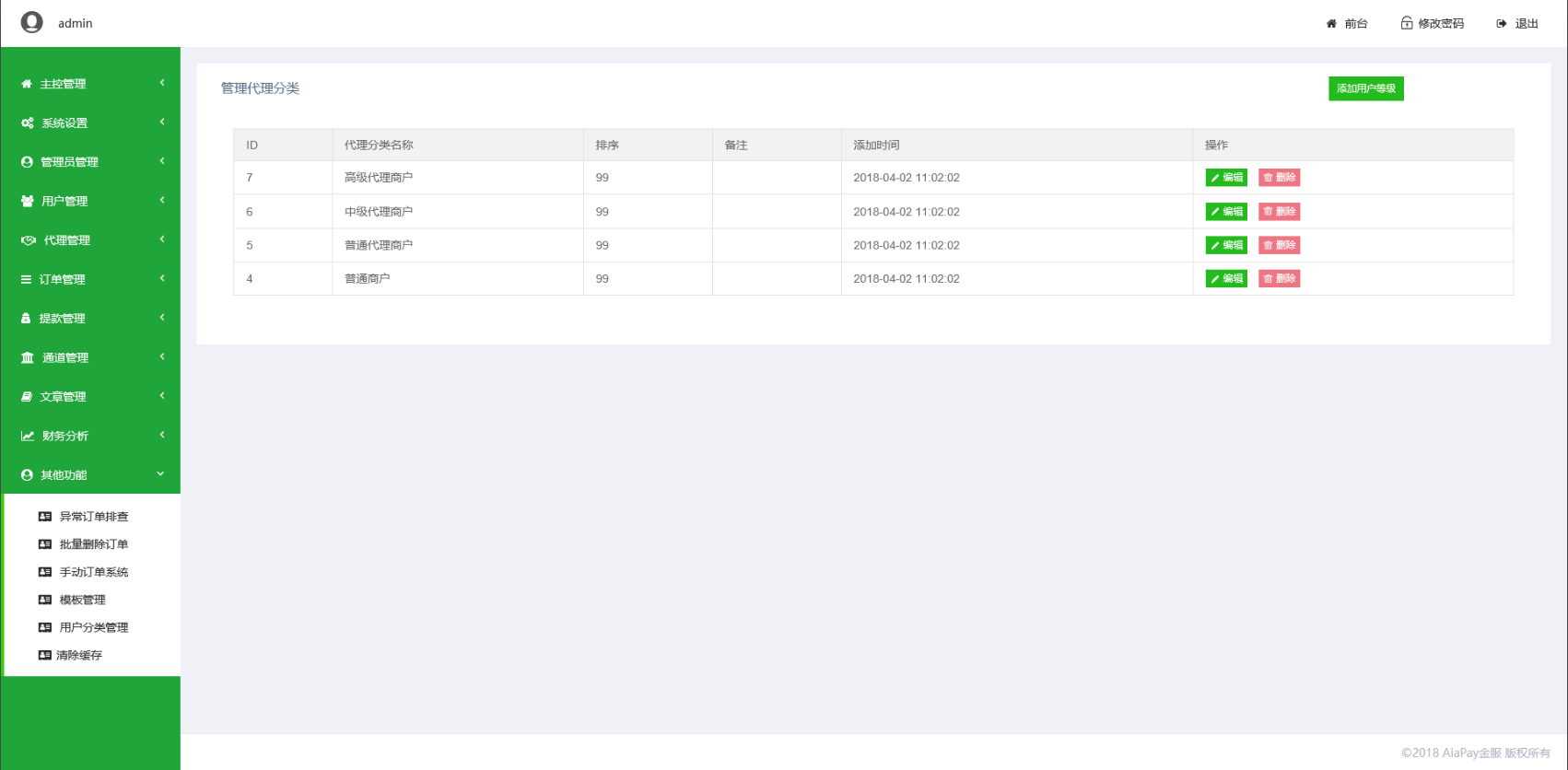Edit the 高级代理商户 row
This screenshot has height=770, width=1568.
click(x=1225, y=178)
